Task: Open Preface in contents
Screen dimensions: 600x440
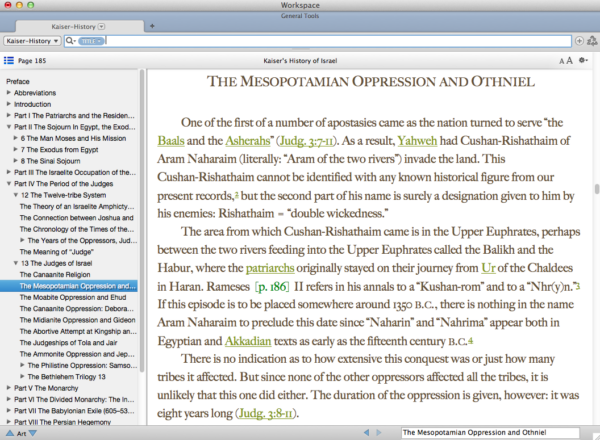Action: point(18,81)
